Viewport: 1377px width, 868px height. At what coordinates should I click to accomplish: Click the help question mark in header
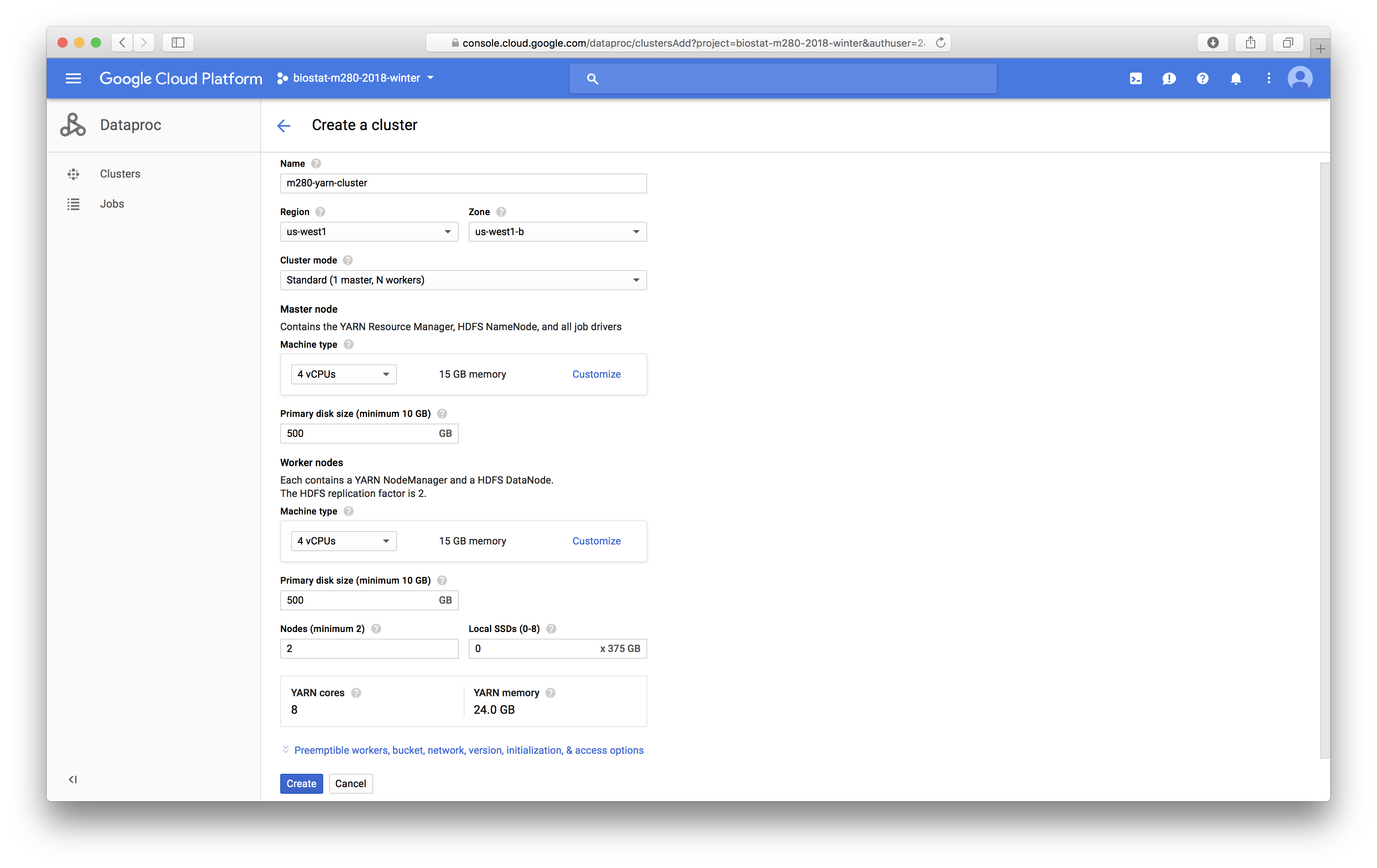coord(1203,78)
